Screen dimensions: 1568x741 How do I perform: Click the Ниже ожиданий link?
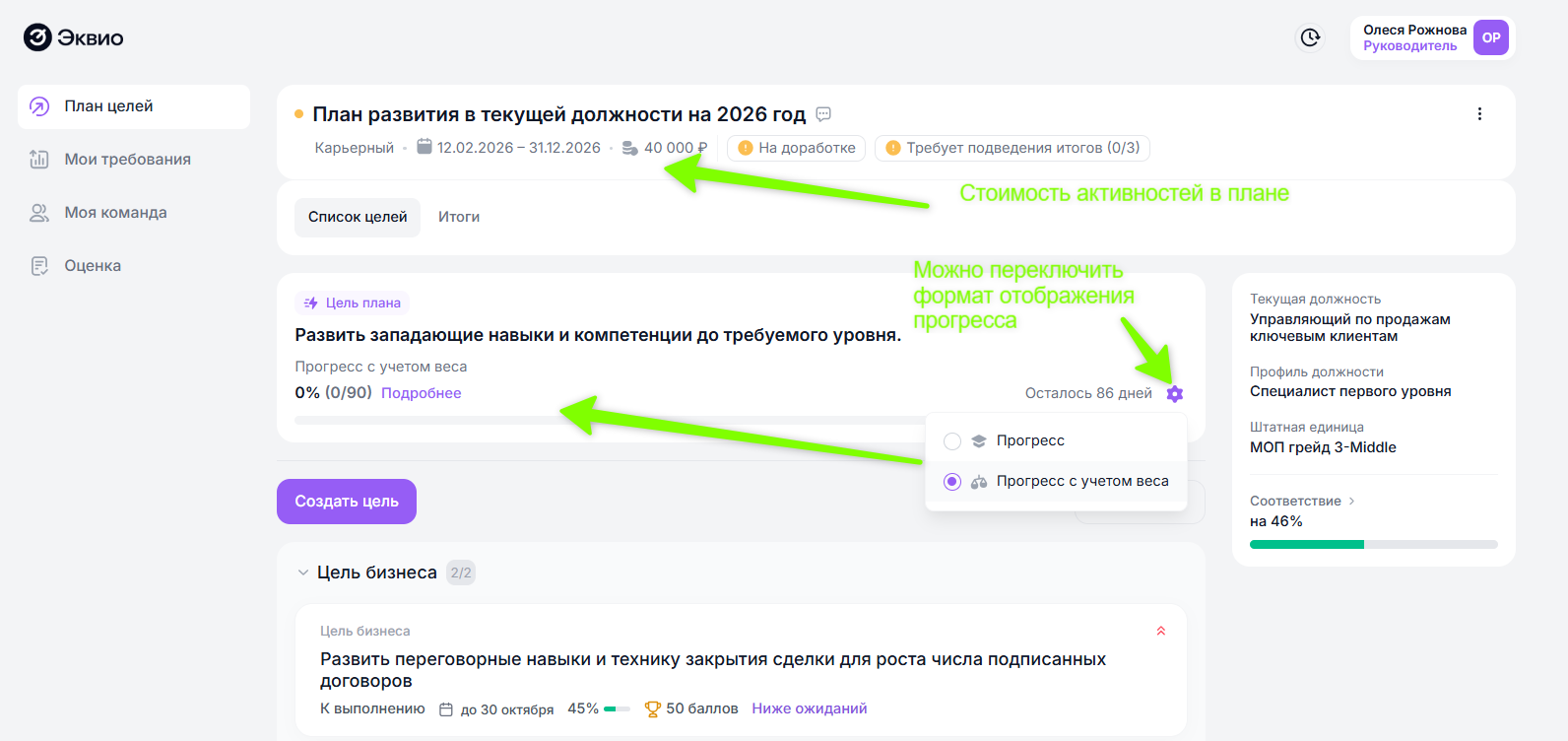coord(810,708)
